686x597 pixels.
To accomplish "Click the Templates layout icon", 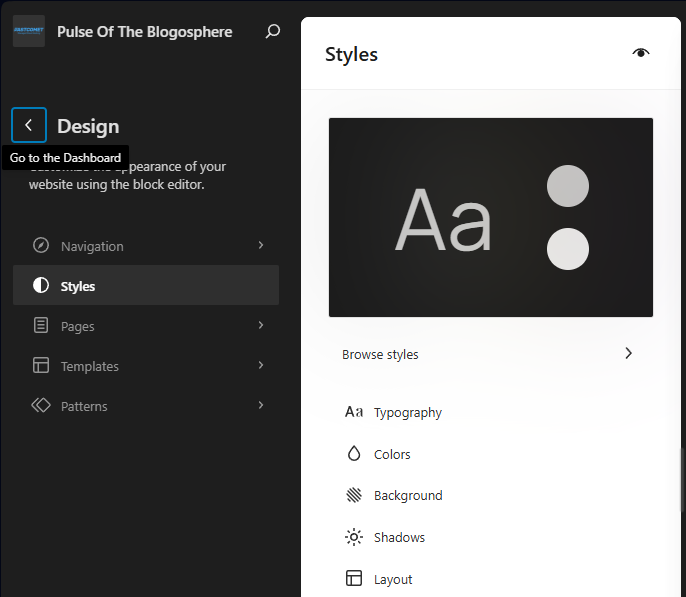I will click(x=41, y=366).
